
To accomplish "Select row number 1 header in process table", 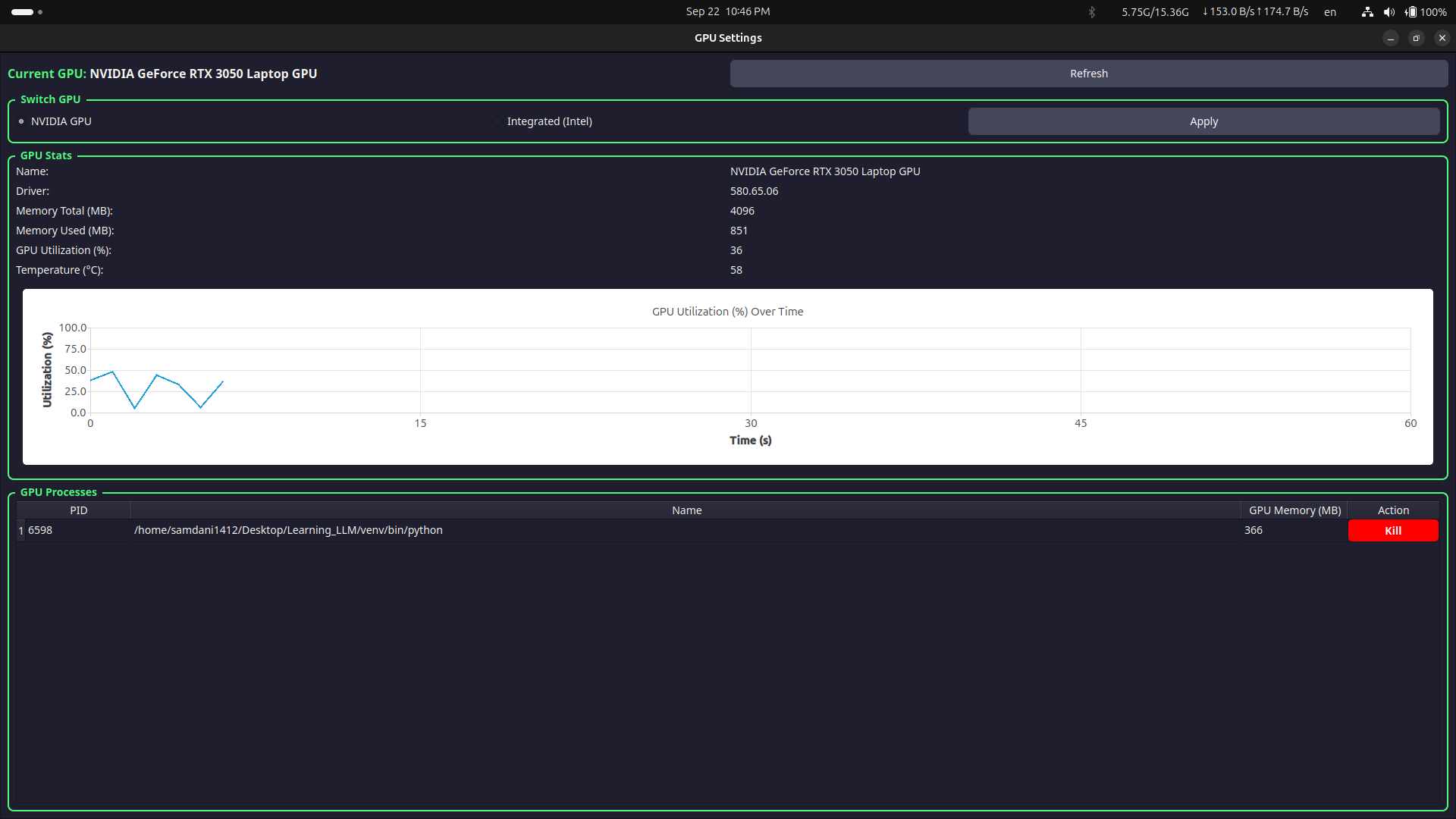I will tap(21, 530).
